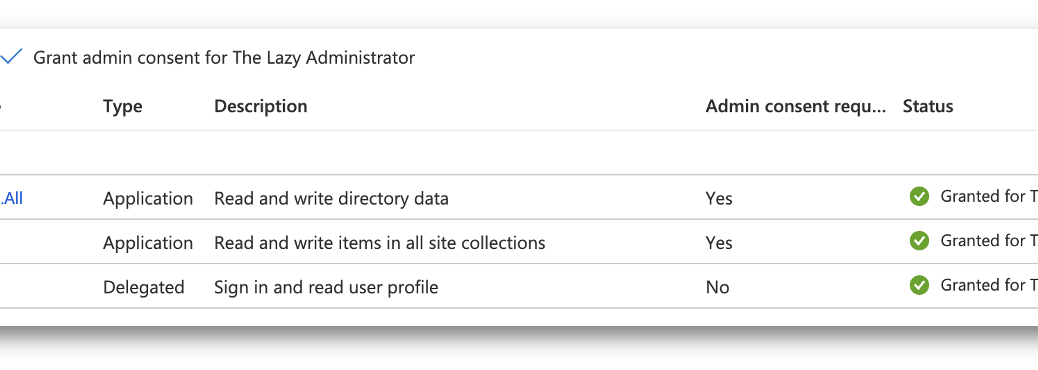Click the No admin consent value
Screen dimensions: 1038x370
pyautogui.click(x=717, y=287)
